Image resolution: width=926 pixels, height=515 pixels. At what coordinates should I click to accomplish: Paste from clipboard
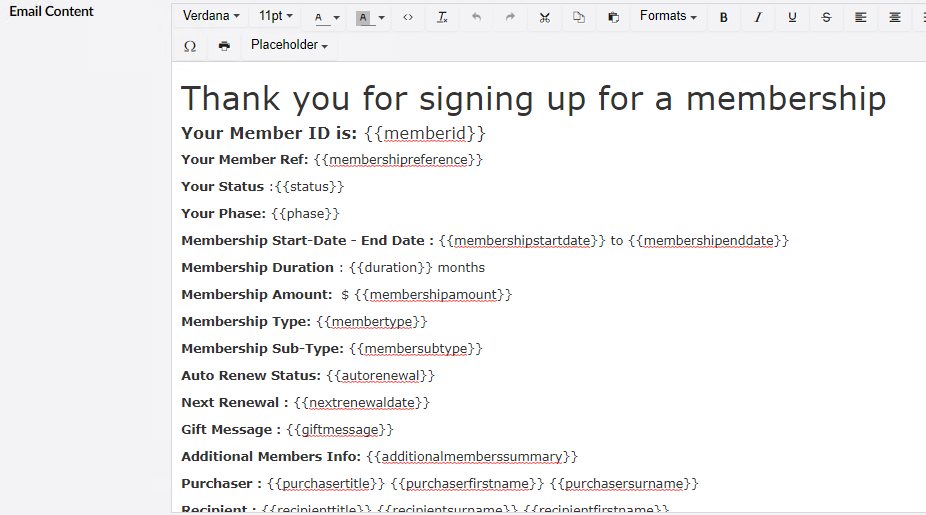coord(613,17)
